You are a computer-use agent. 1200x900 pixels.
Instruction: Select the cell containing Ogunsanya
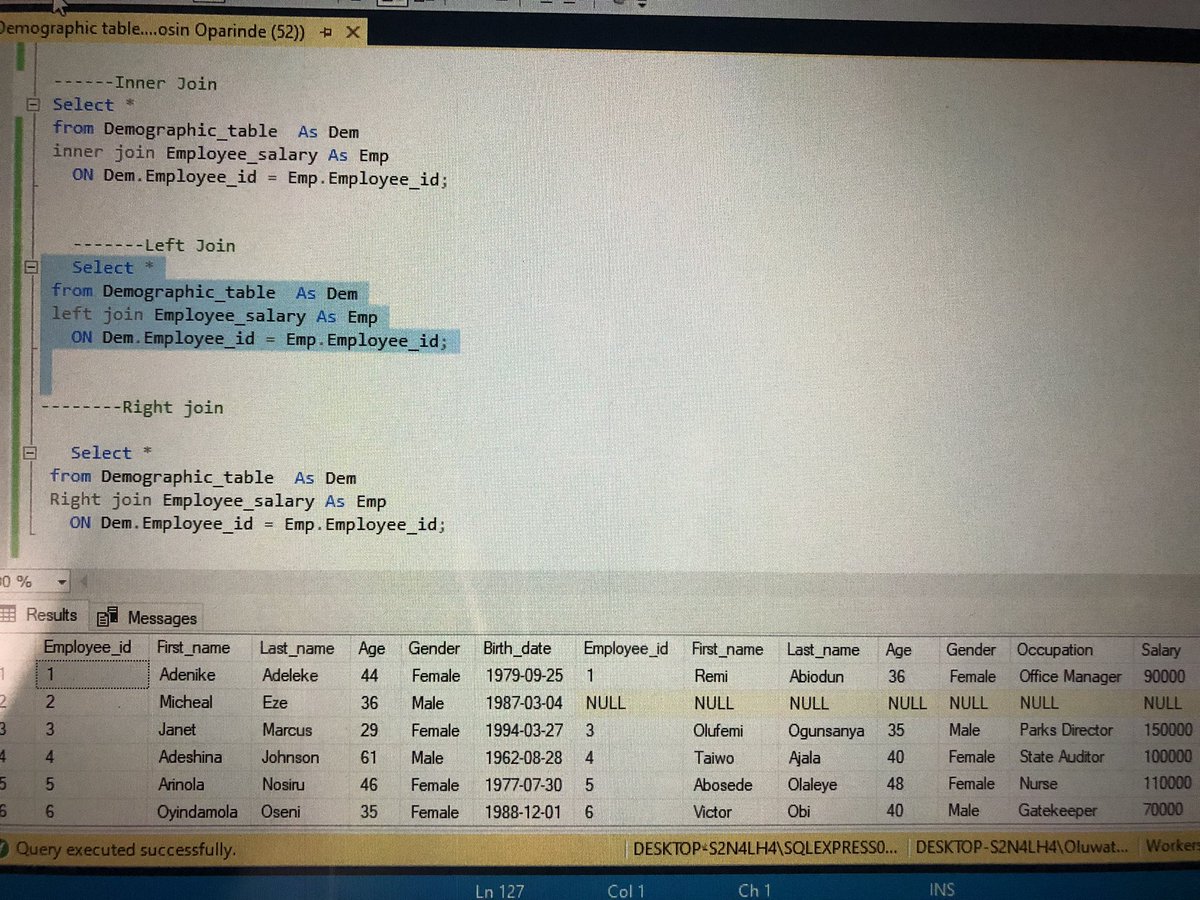826,731
